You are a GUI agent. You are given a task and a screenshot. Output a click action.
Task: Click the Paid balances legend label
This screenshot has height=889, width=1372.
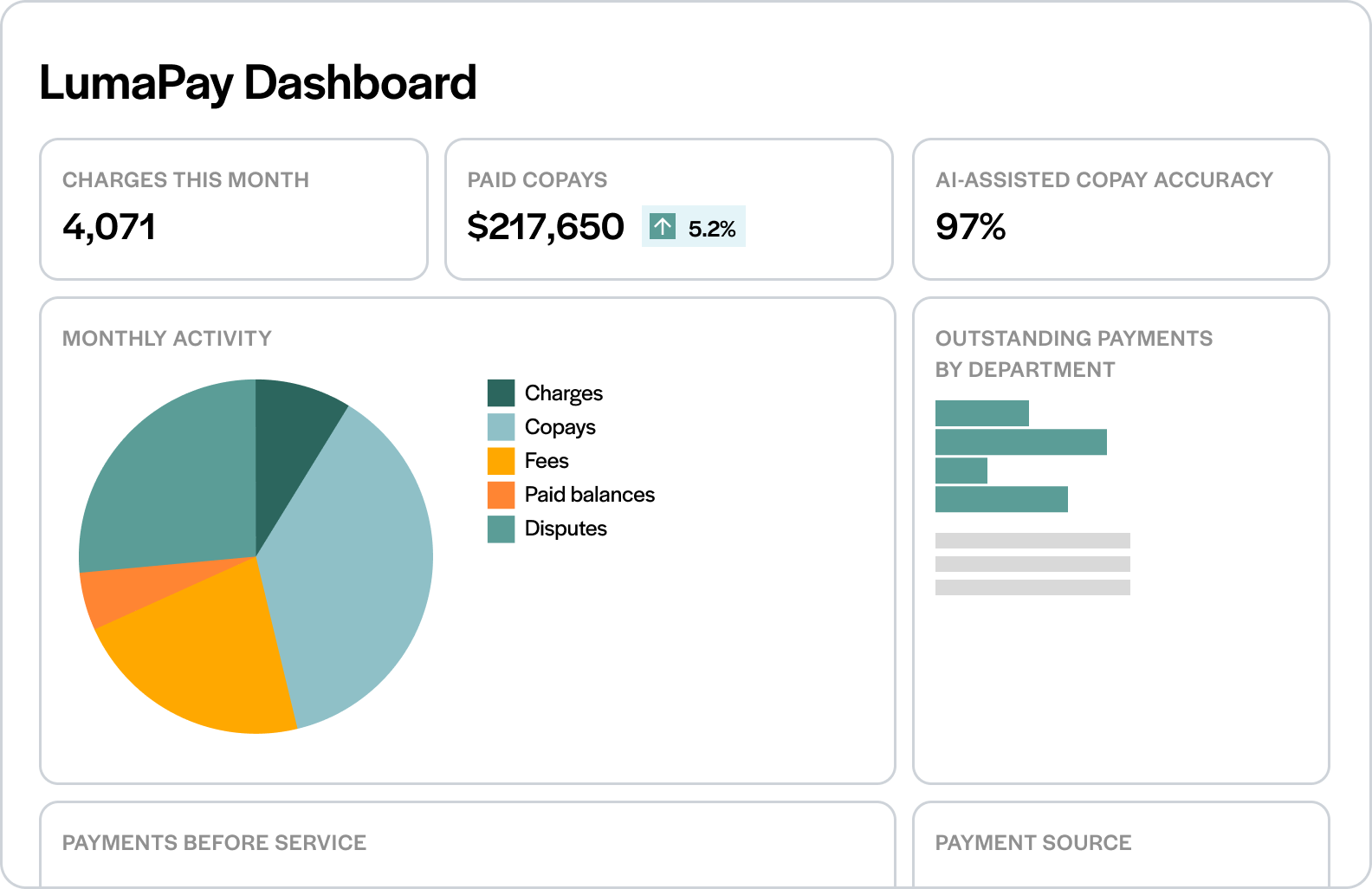590,495
